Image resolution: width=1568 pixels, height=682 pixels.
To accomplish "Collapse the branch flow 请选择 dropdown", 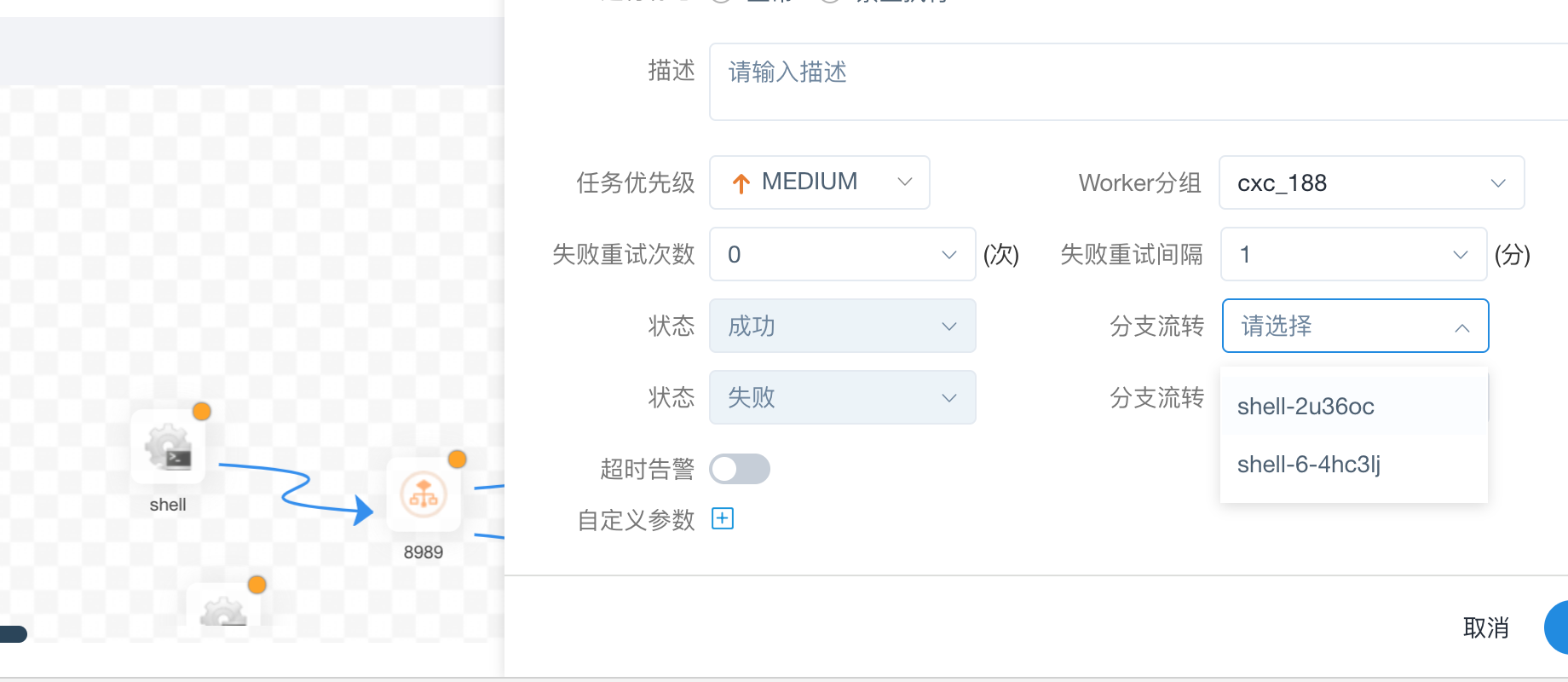I will tap(1356, 326).
